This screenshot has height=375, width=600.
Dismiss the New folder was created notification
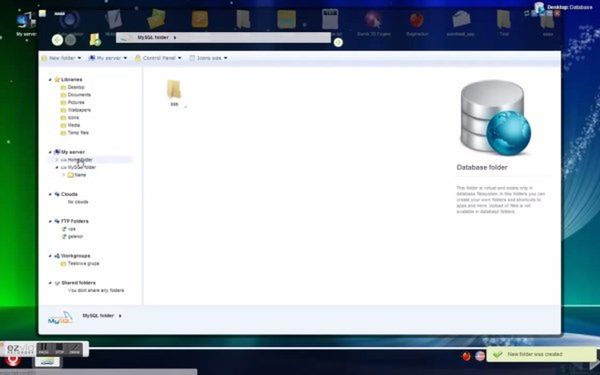click(x=541, y=354)
